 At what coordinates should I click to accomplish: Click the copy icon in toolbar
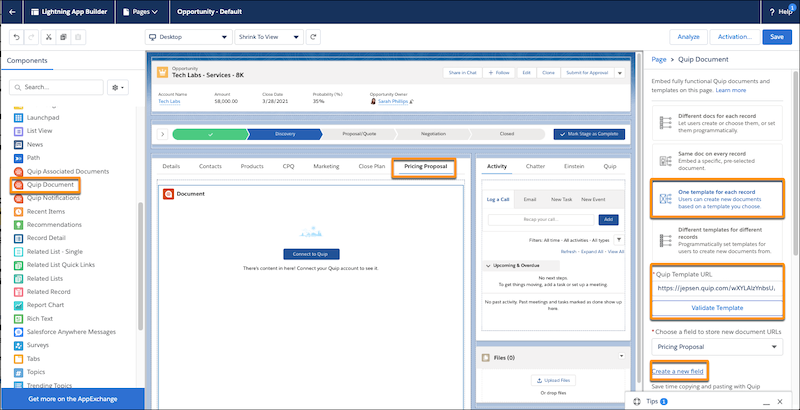63,37
